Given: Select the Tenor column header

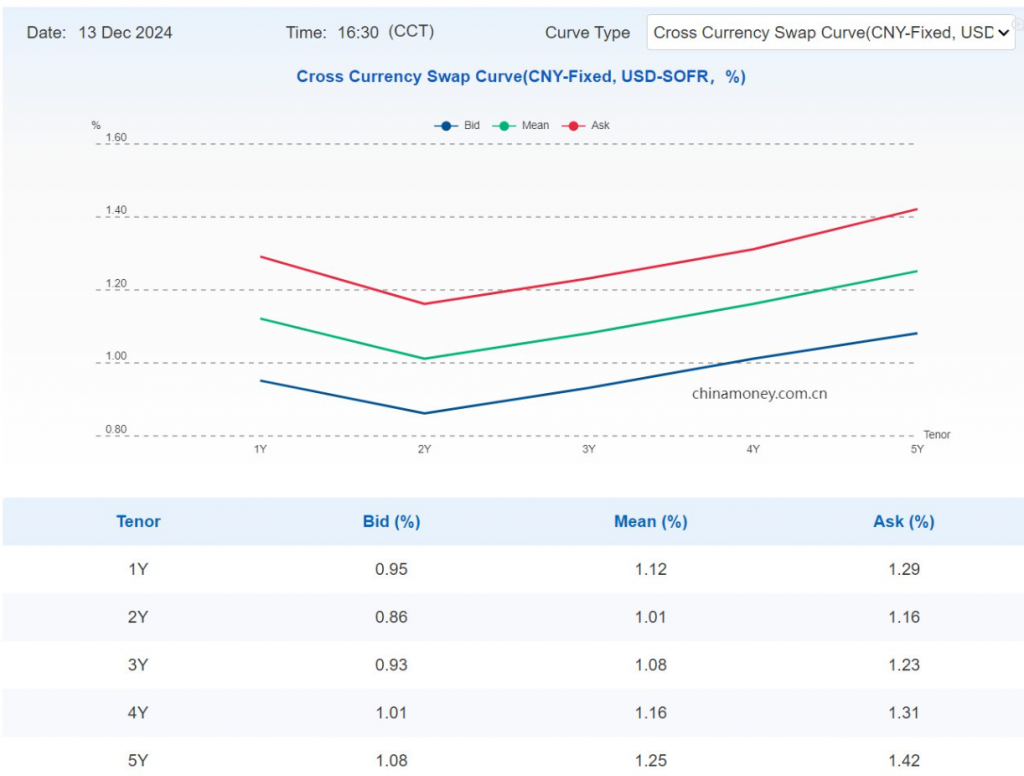Looking at the screenshot, I should point(138,521).
